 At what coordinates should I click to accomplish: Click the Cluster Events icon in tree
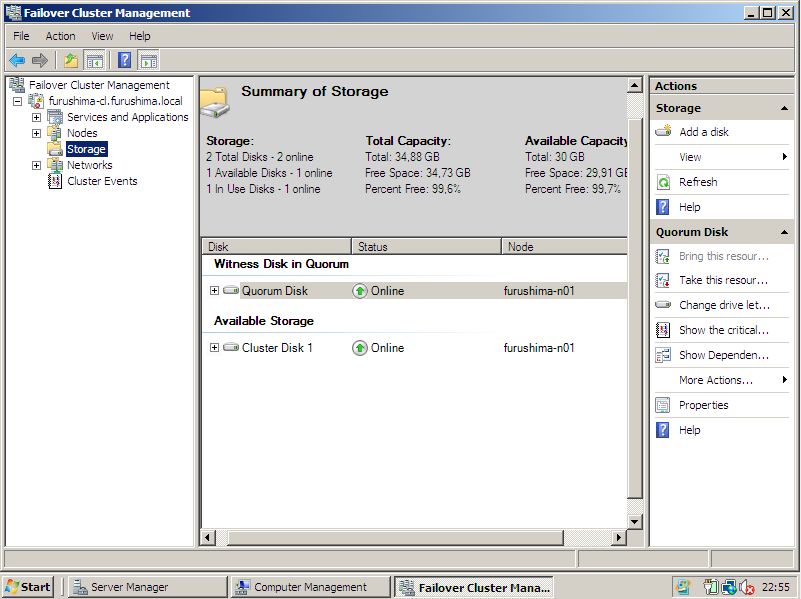pos(55,181)
